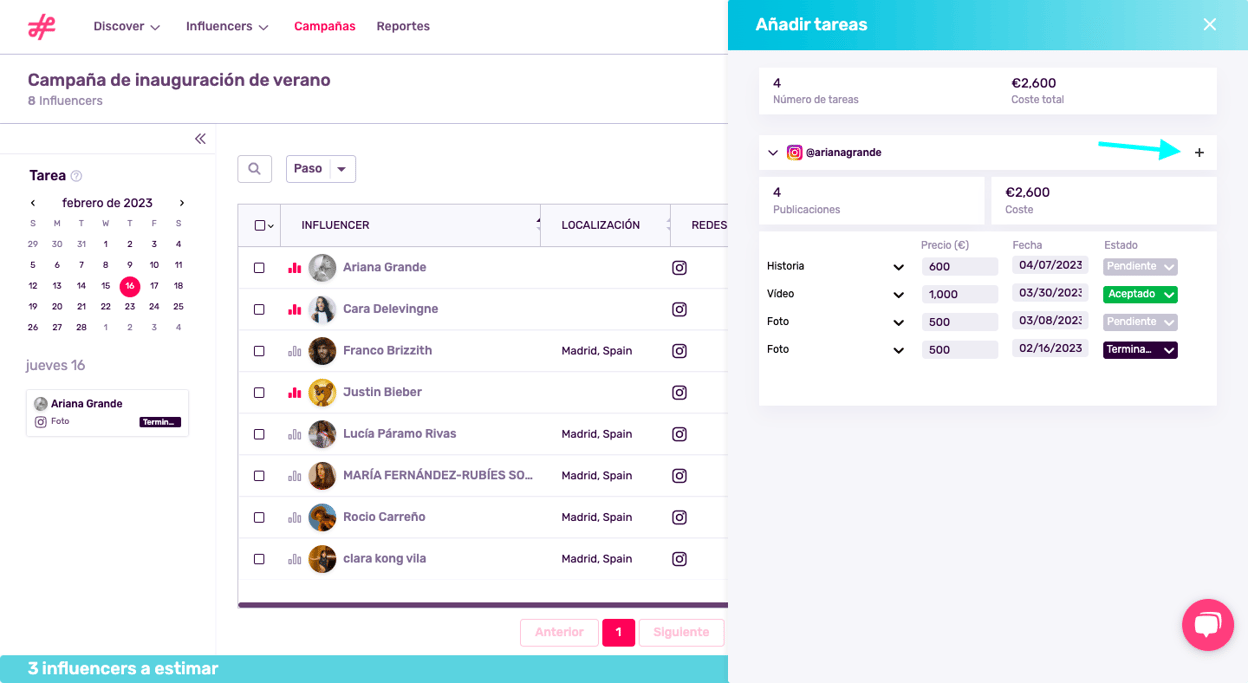Open Ariana Grande's Instagram icon in table

[x=679, y=268]
